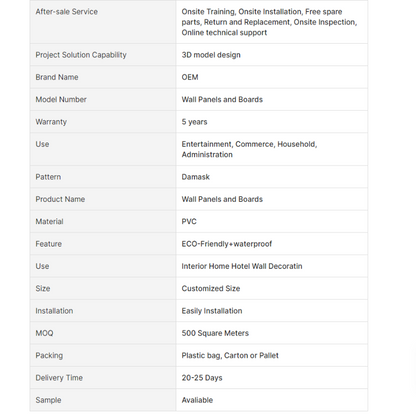Image resolution: width=416 pixels, height=416 pixels.
Task: Click the 20-25 Days delivery value
Action: [x=202, y=378]
